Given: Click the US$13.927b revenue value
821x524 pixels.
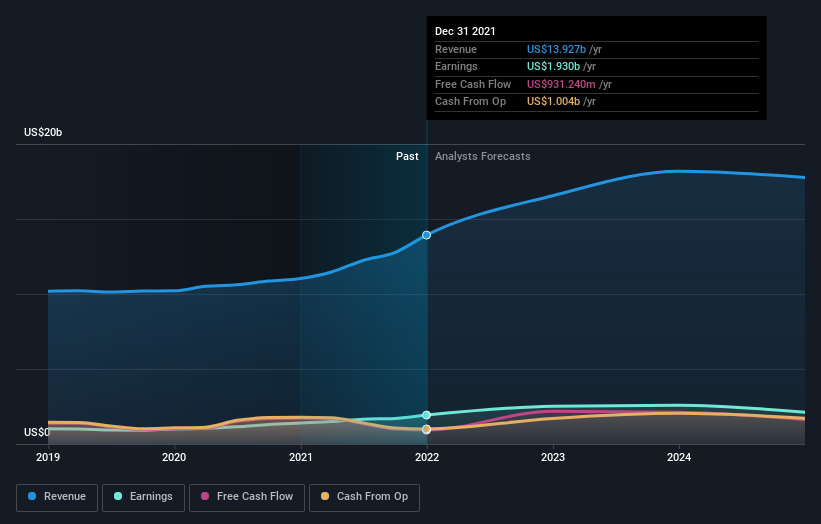Looking at the screenshot, I should point(556,49).
